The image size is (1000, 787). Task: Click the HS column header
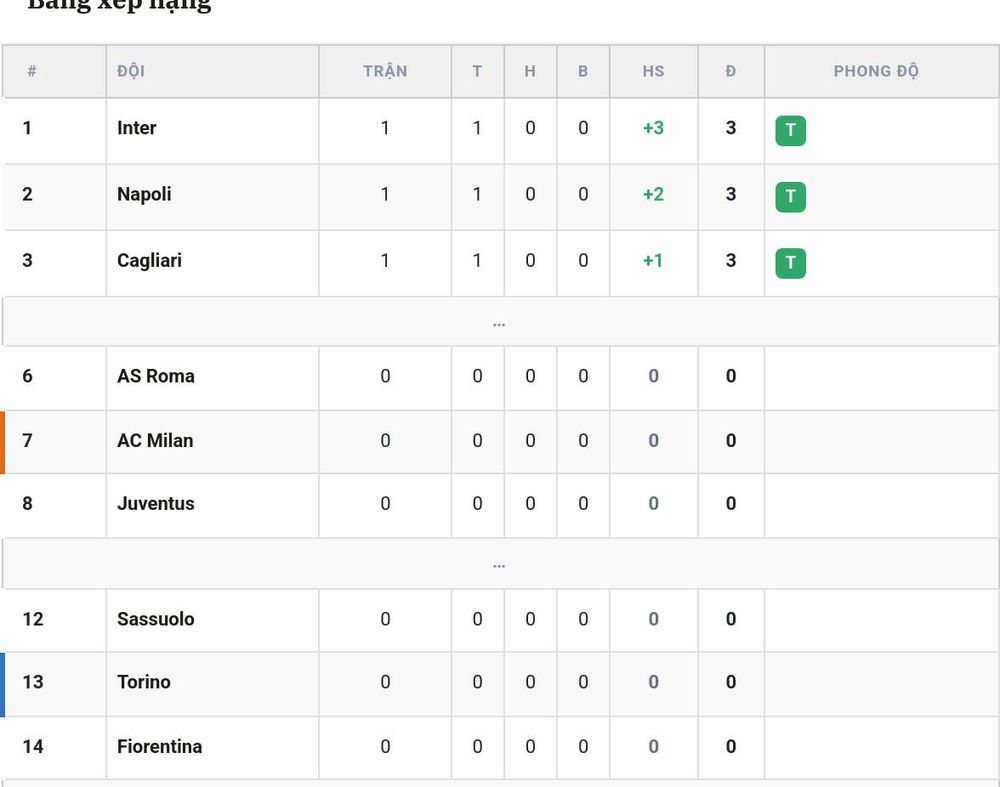(x=653, y=71)
